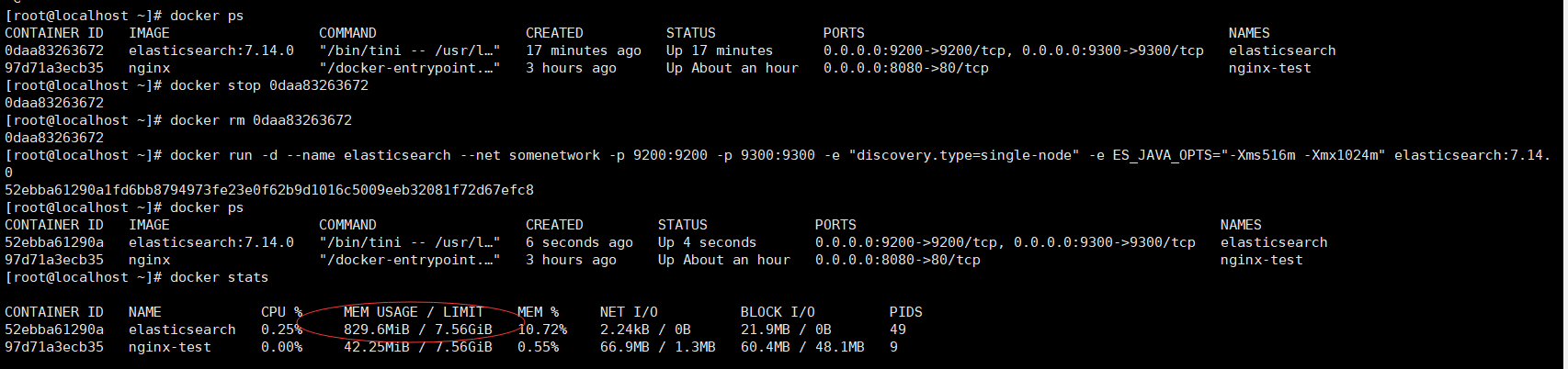
Task: Click "nginx-test" under the stats NAME column
Action: click(170, 347)
